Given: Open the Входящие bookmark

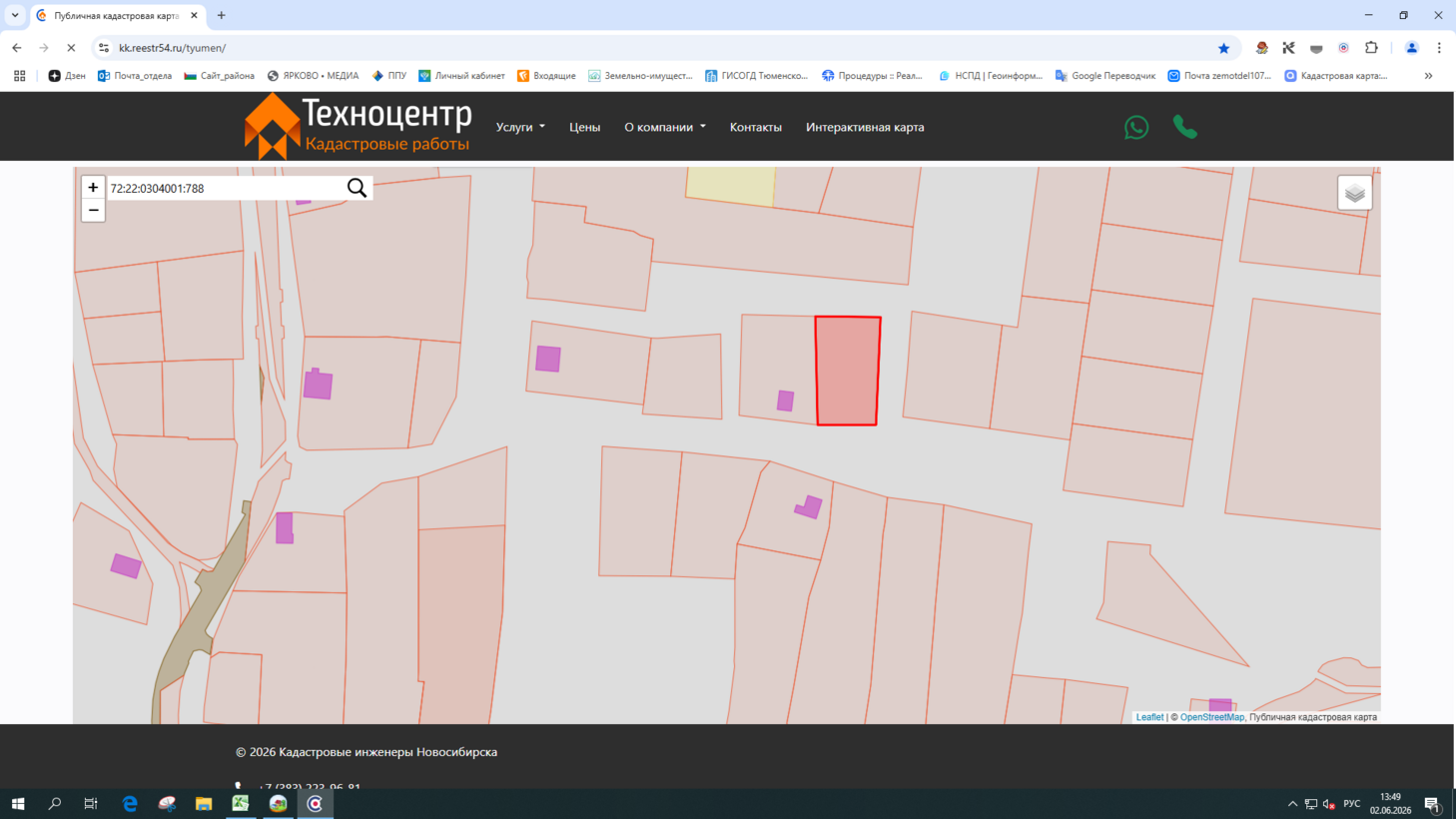Looking at the screenshot, I should 546,76.
